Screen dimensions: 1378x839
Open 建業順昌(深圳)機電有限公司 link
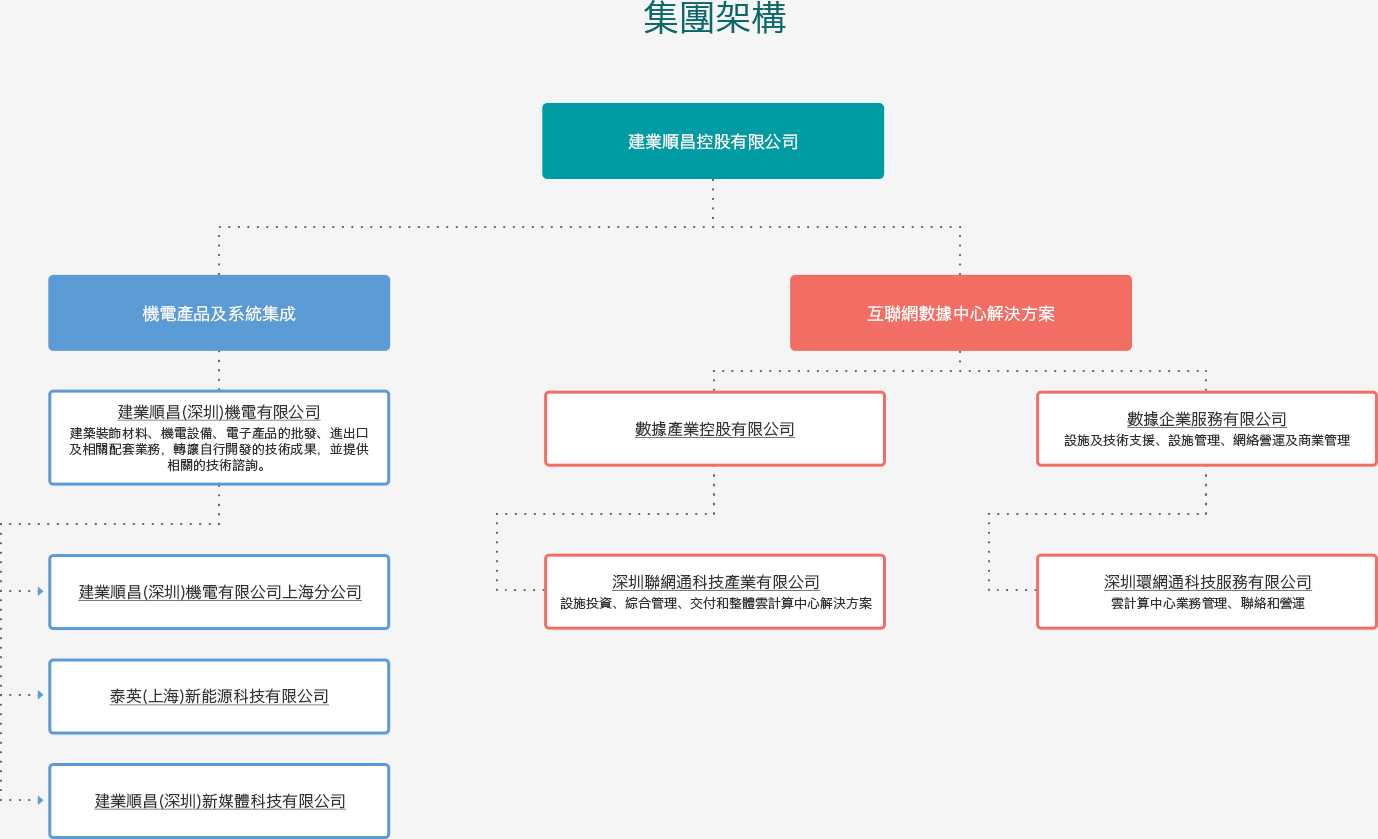pos(219,412)
